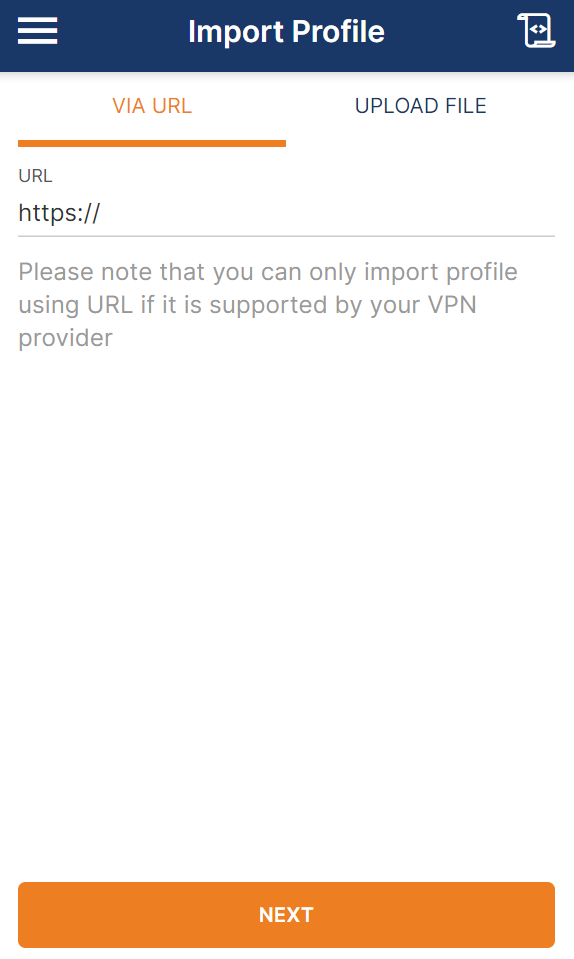Image resolution: width=574 pixels, height=959 pixels.
Task: Click the VPN provider note text
Action: point(268,305)
